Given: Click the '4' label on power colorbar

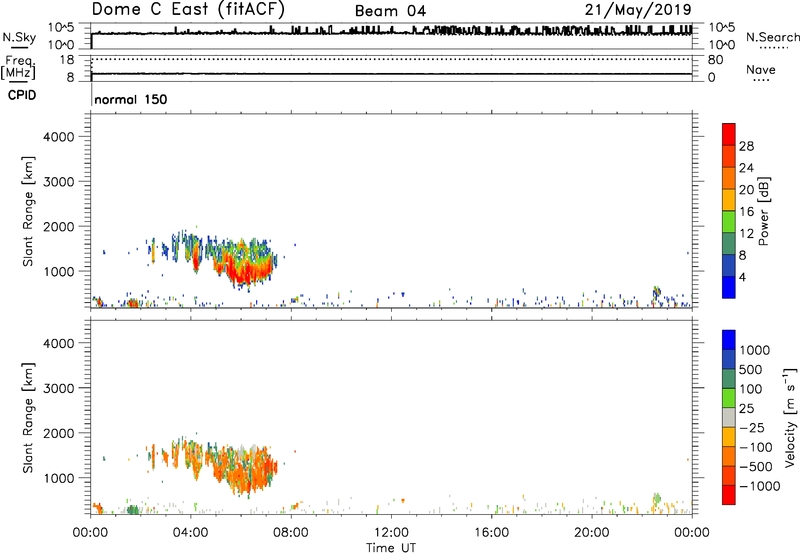Looking at the screenshot, I should point(742,277).
